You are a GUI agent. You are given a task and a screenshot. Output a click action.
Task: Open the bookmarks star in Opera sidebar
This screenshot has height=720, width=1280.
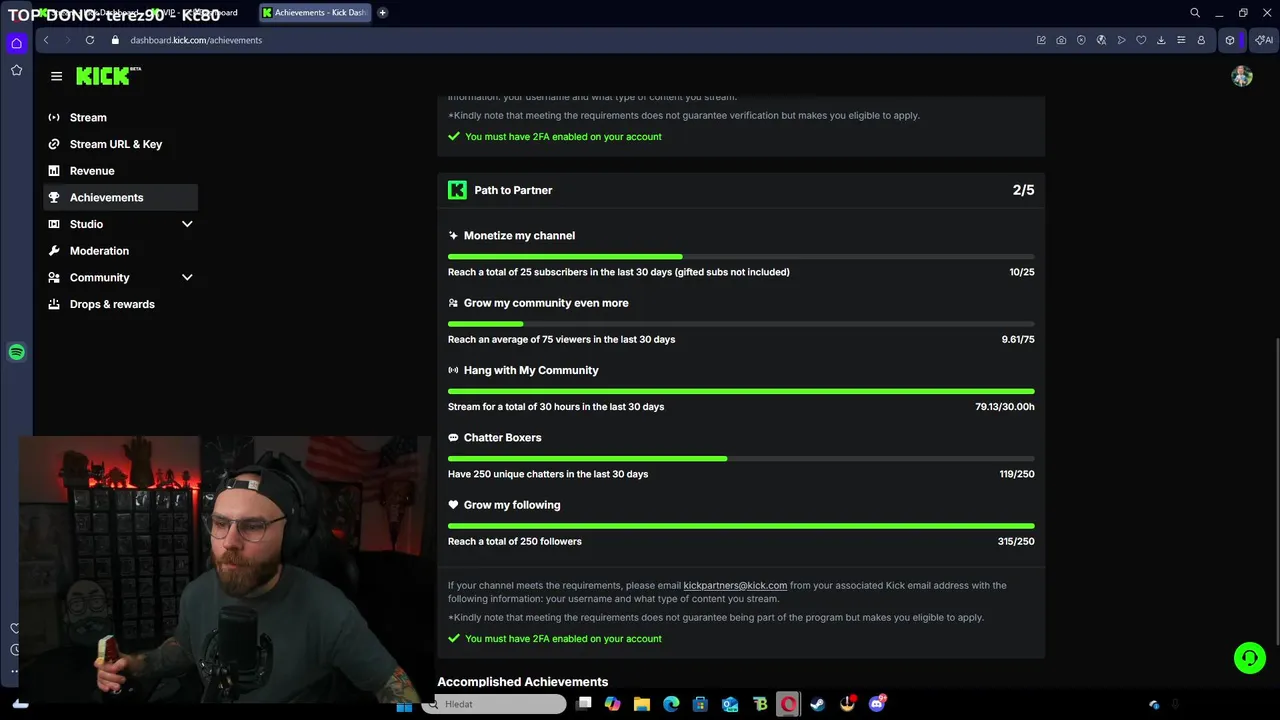(x=16, y=70)
